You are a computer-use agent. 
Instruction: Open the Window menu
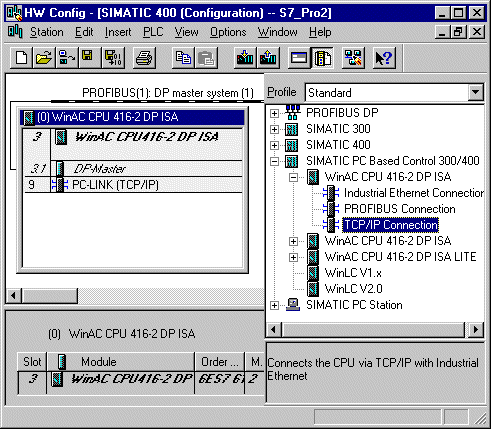(x=277, y=32)
